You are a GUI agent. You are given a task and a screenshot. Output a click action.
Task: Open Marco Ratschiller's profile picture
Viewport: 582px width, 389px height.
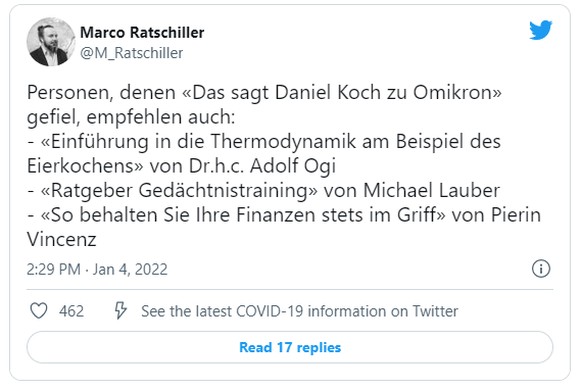pos(50,42)
